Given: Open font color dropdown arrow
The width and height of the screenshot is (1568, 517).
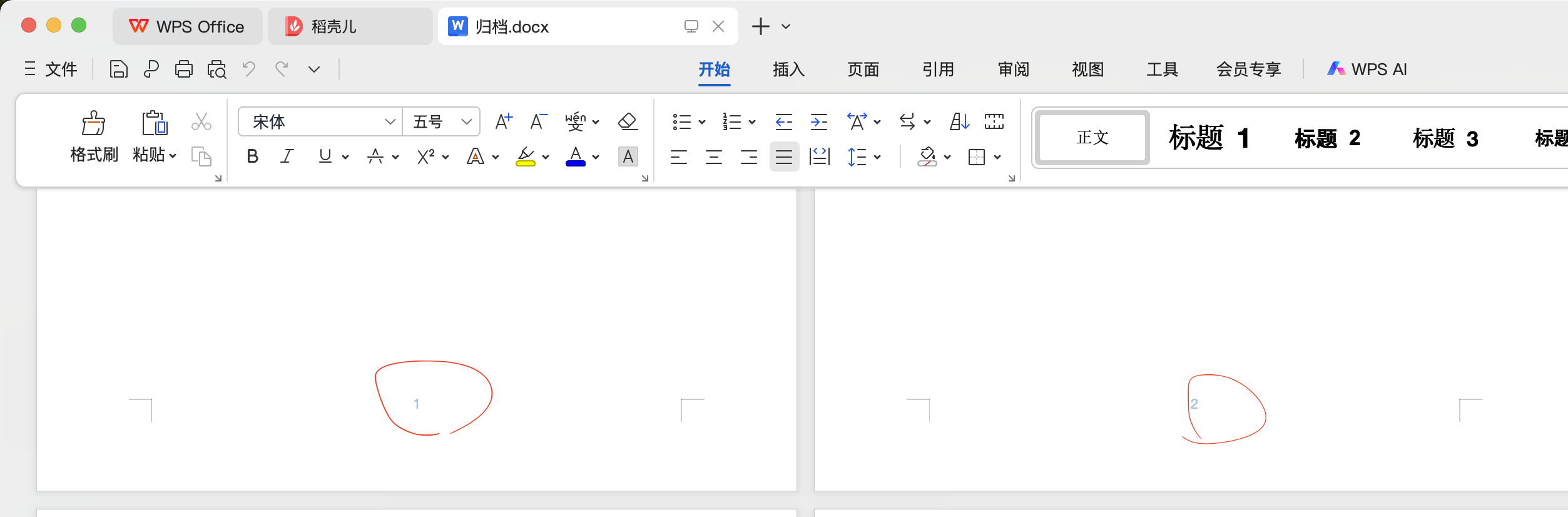Looking at the screenshot, I should [x=596, y=157].
